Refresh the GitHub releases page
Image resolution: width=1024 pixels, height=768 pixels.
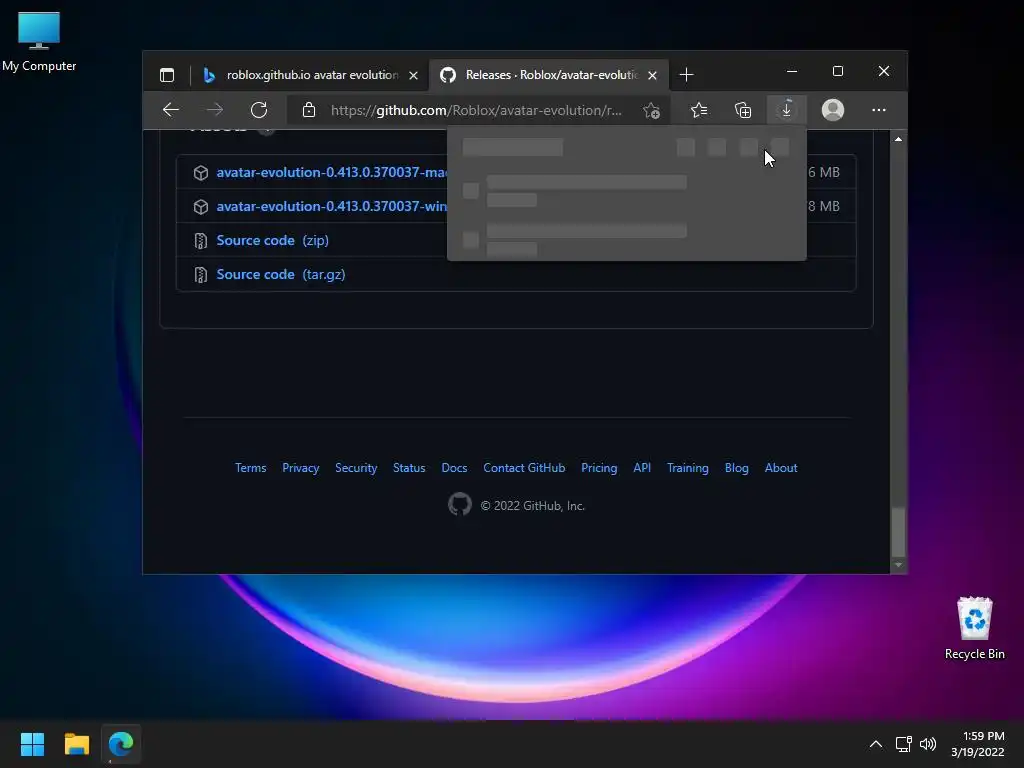tap(259, 110)
